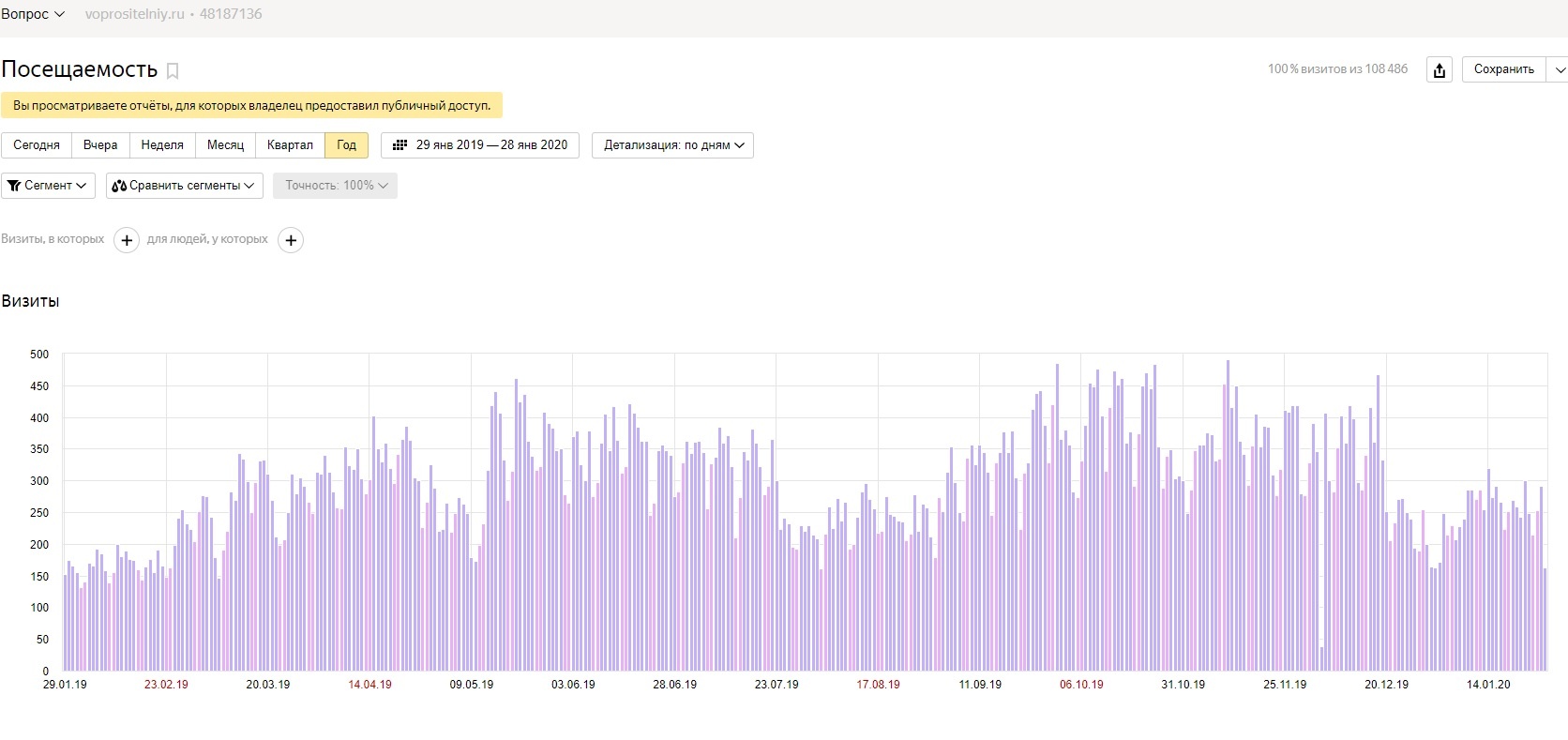
Task: Open the Точность: 100% dropdown
Action: pos(335,186)
